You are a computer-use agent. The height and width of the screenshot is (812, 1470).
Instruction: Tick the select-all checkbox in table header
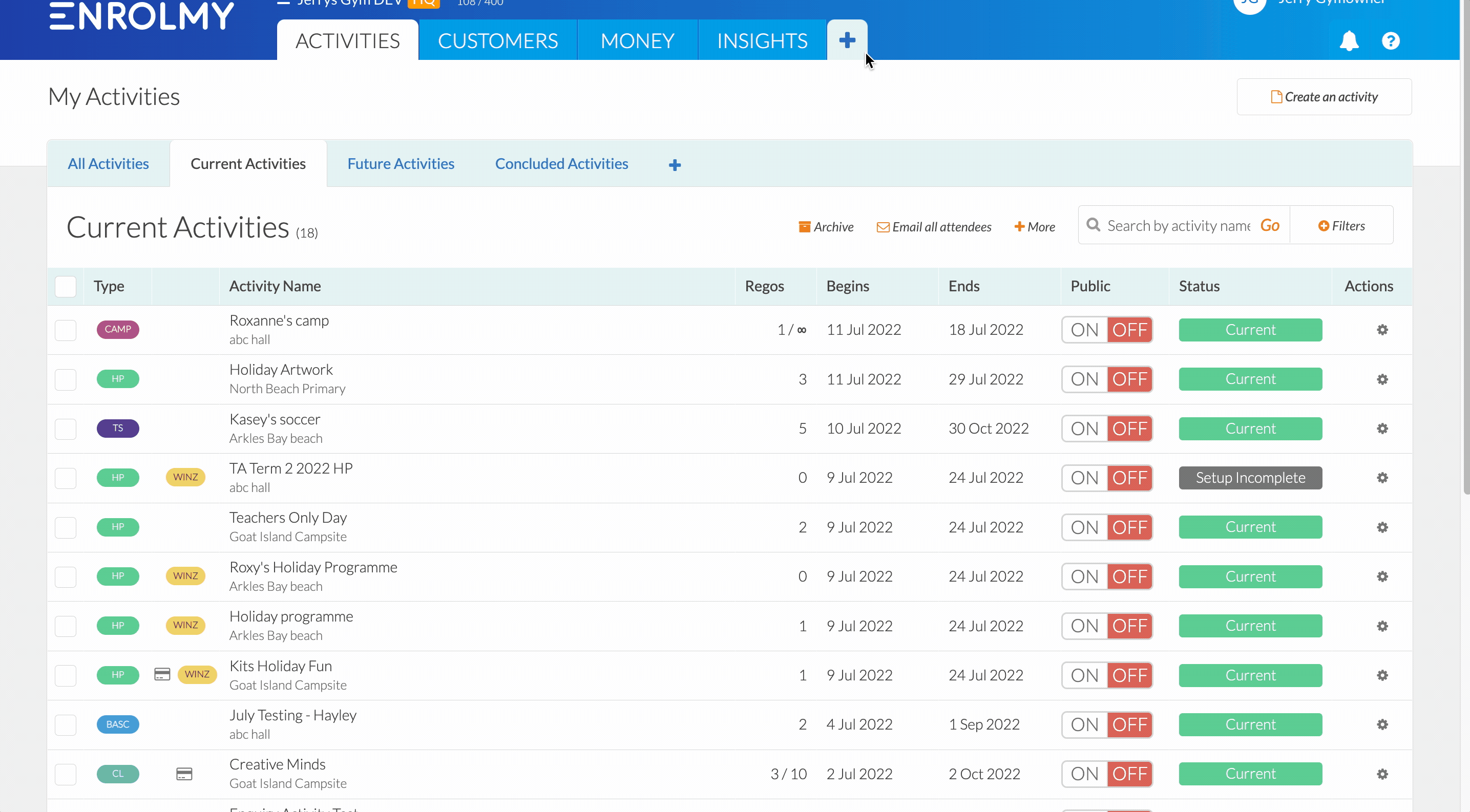66,286
